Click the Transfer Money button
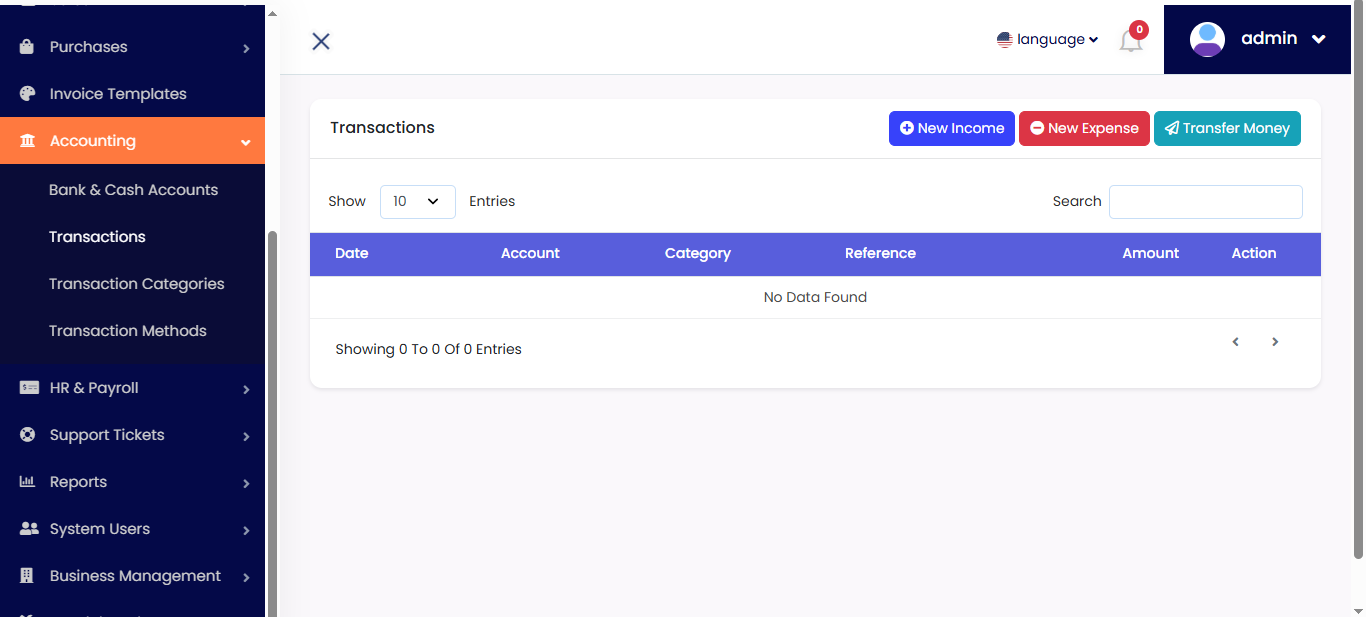 click(x=1227, y=128)
